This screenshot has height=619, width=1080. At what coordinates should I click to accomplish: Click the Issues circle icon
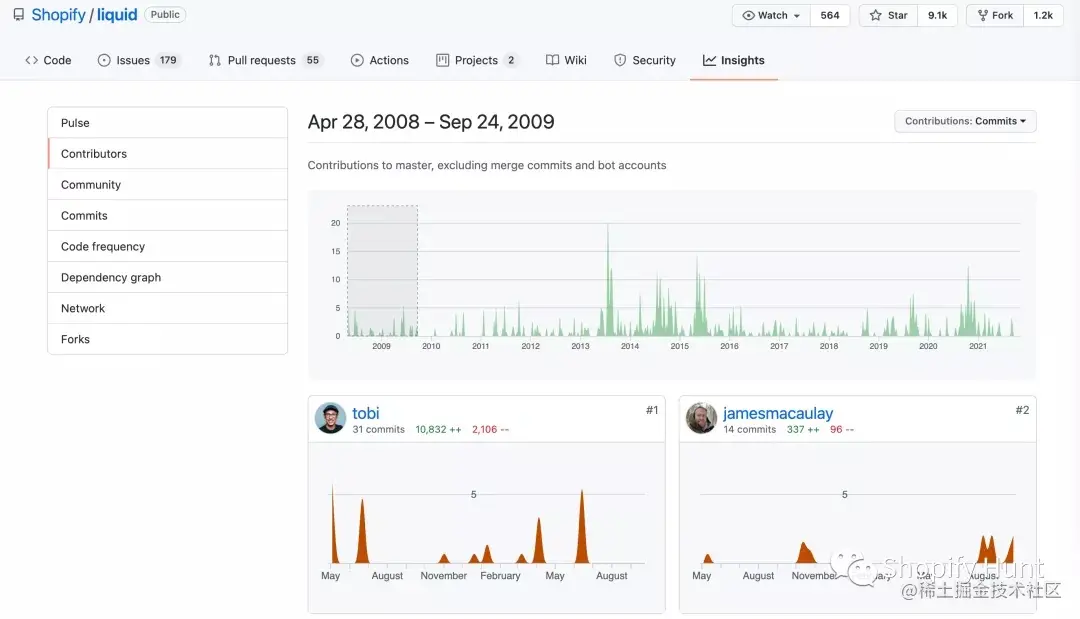tap(104, 60)
